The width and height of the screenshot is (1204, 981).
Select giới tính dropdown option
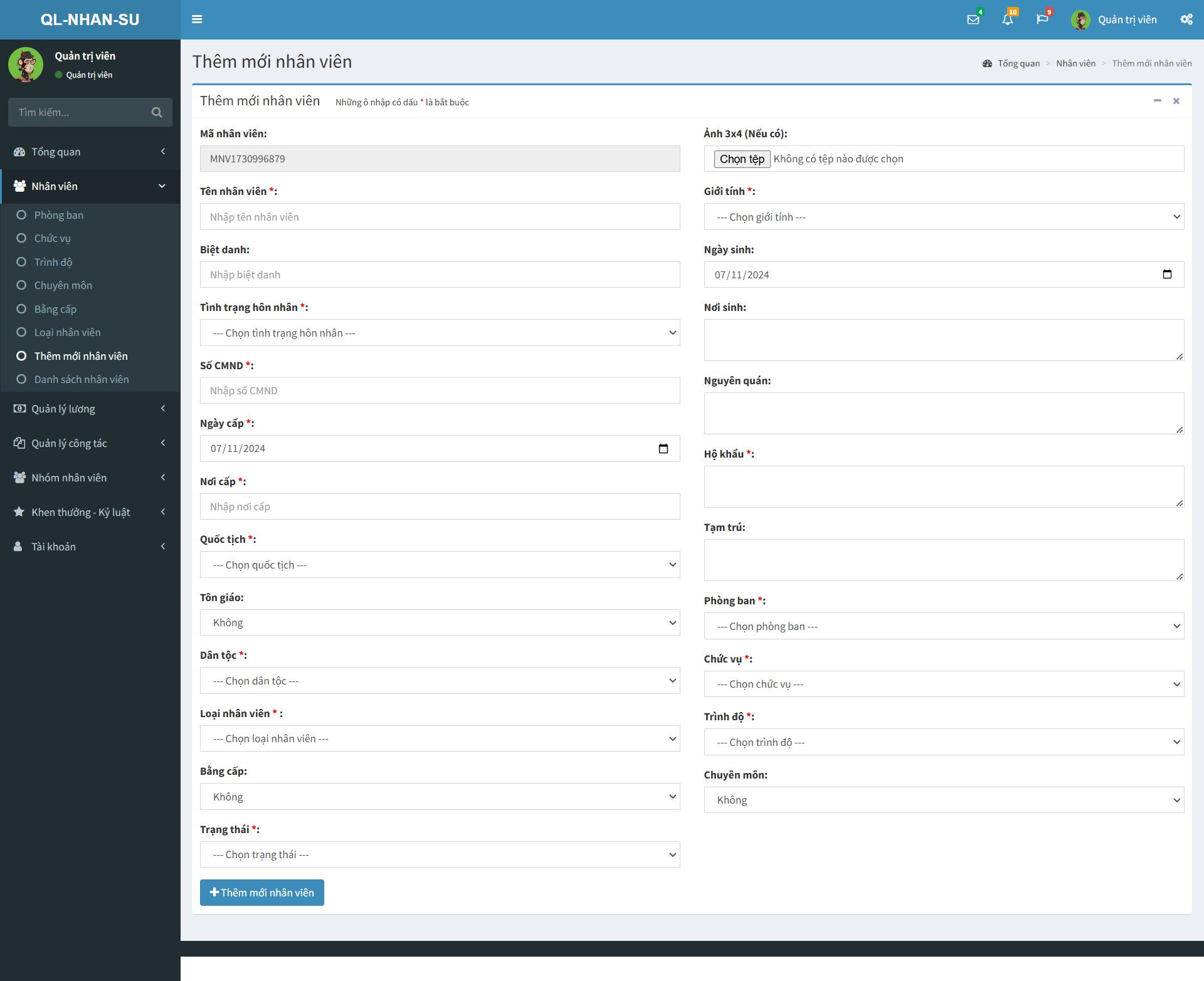pyautogui.click(x=943, y=216)
